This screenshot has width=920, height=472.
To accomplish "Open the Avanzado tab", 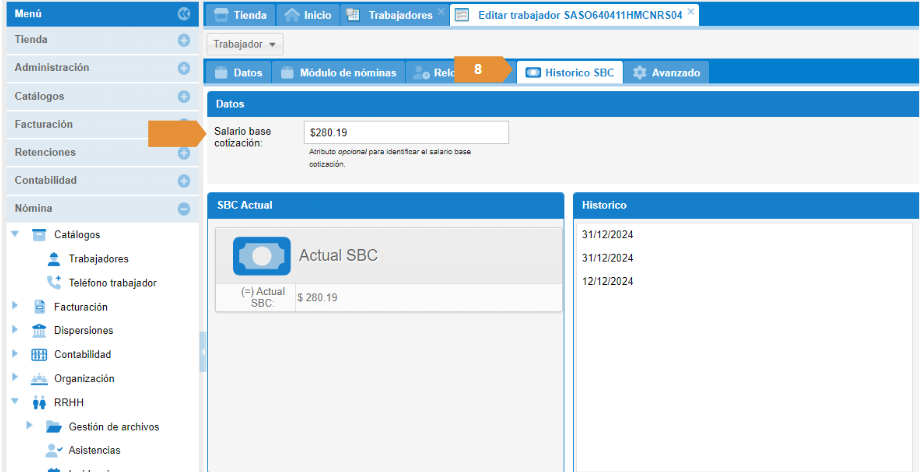I will [x=667, y=73].
